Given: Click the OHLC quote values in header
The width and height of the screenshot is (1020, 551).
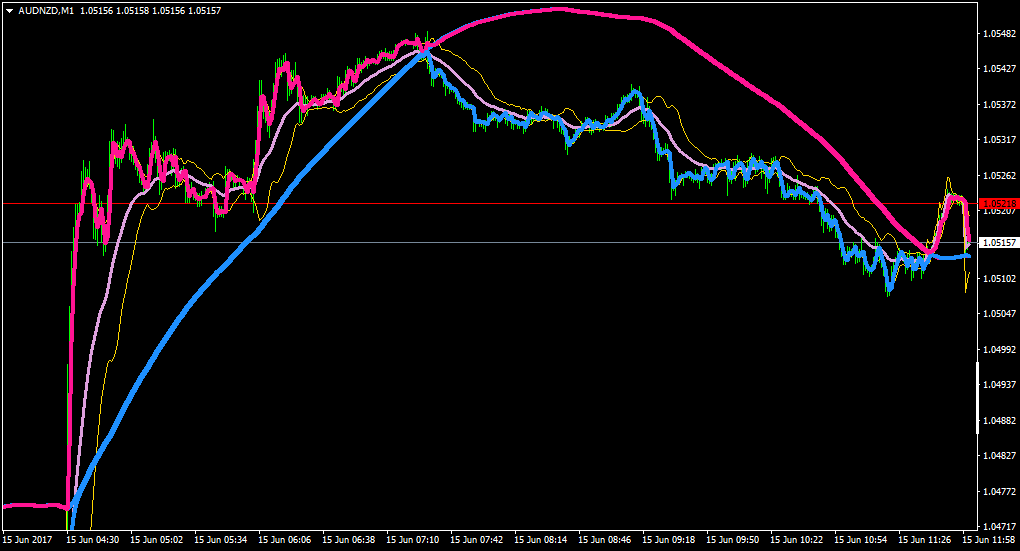Looking at the screenshot, I should (x=150, y=11).
